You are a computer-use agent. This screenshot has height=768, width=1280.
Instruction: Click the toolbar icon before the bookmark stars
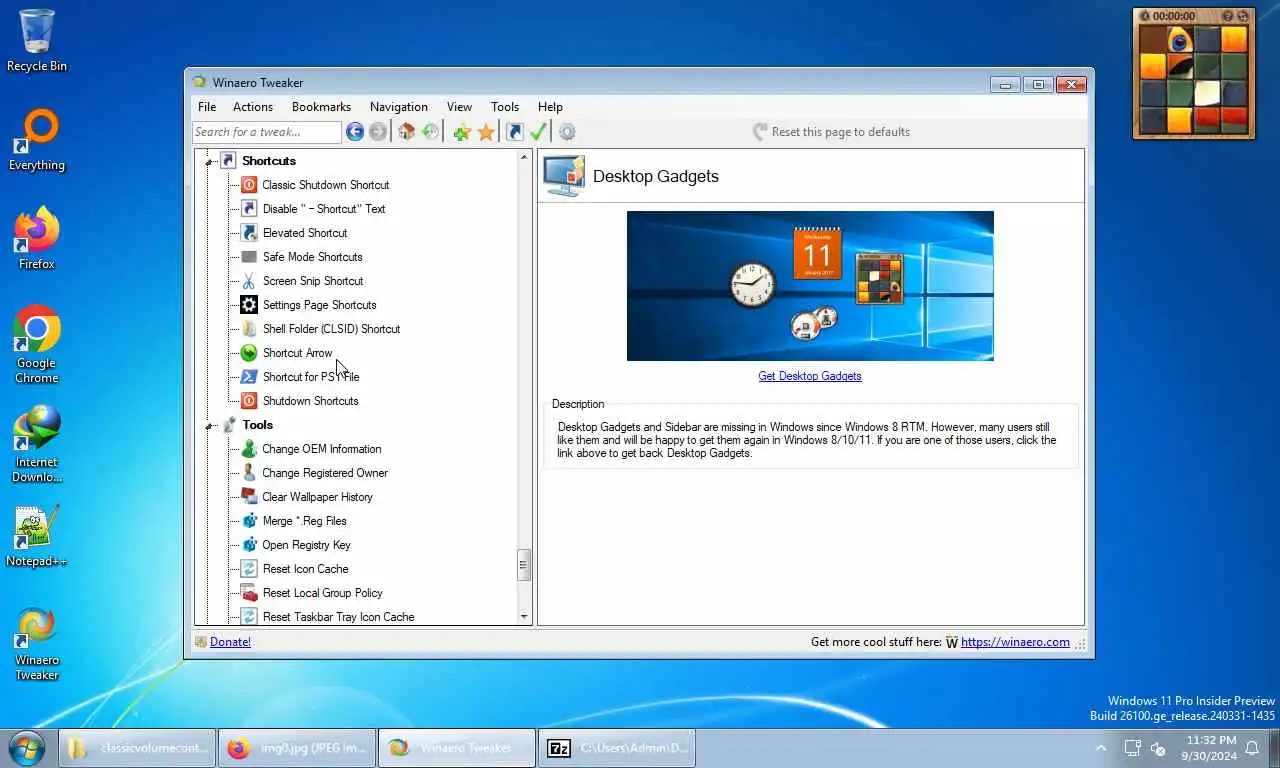pos(430,132)
